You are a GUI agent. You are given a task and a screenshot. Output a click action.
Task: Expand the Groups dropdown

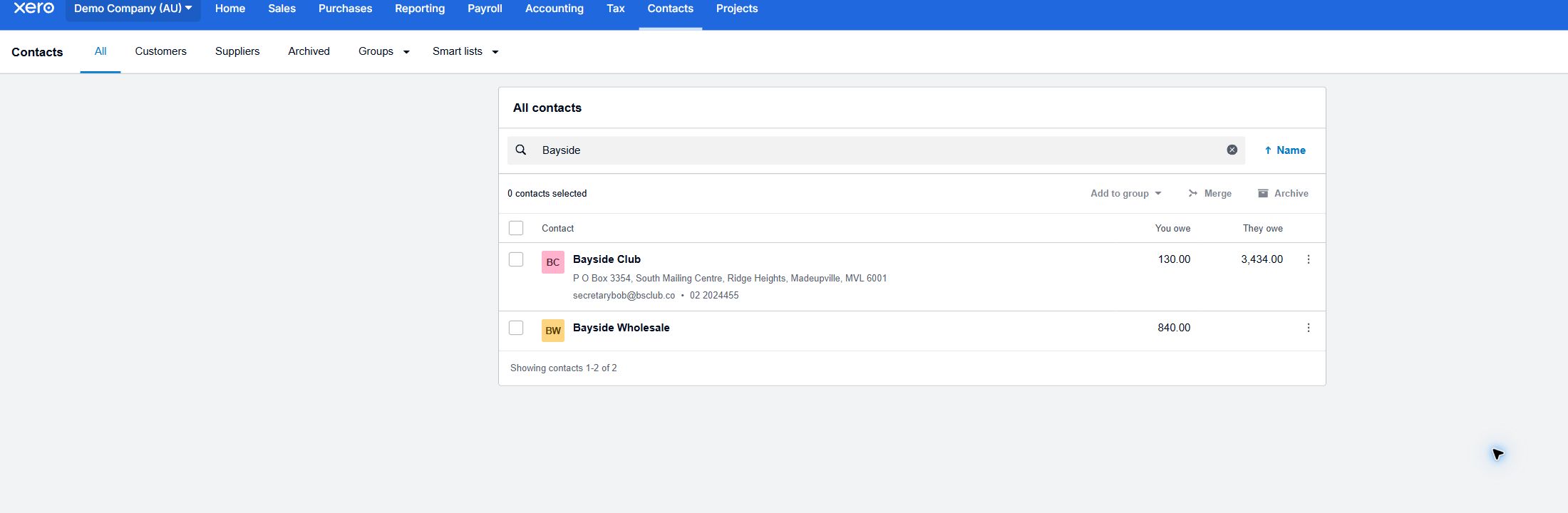(383, 51)
